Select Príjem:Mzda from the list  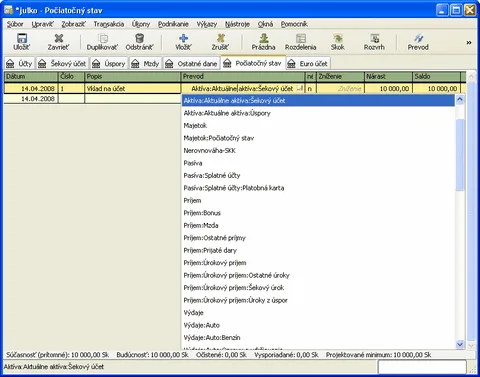tap(318, 225)
